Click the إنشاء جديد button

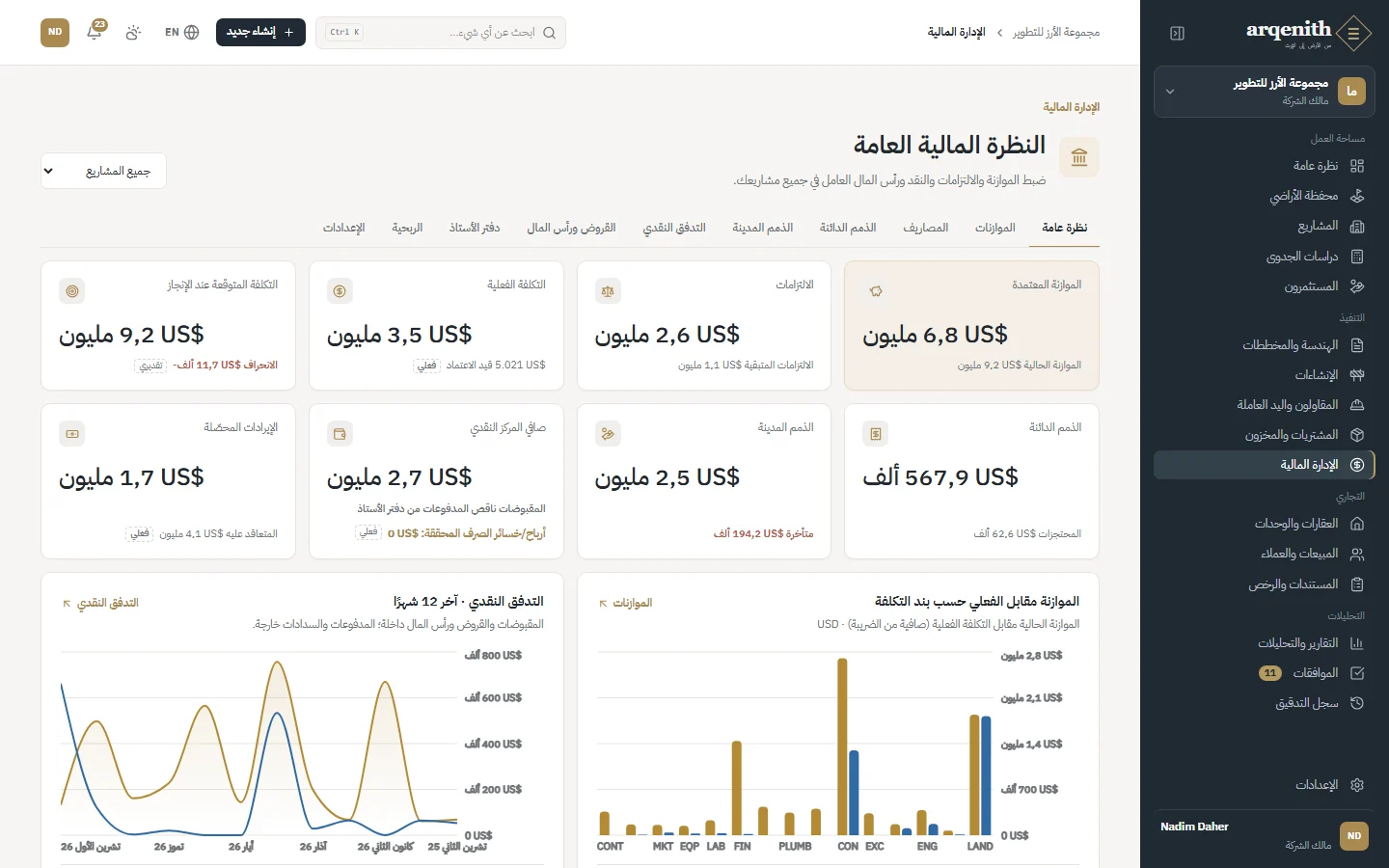260,32
